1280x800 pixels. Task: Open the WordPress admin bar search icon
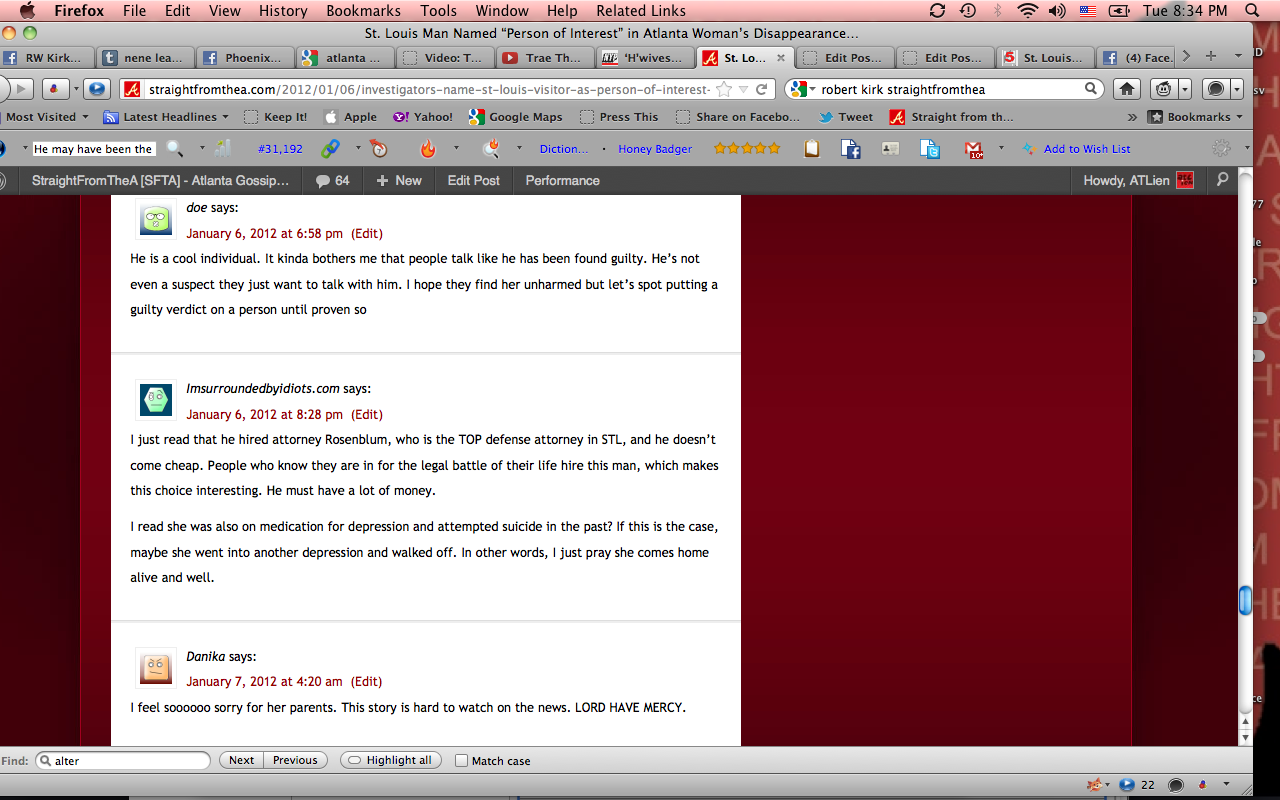point(1222,180)
